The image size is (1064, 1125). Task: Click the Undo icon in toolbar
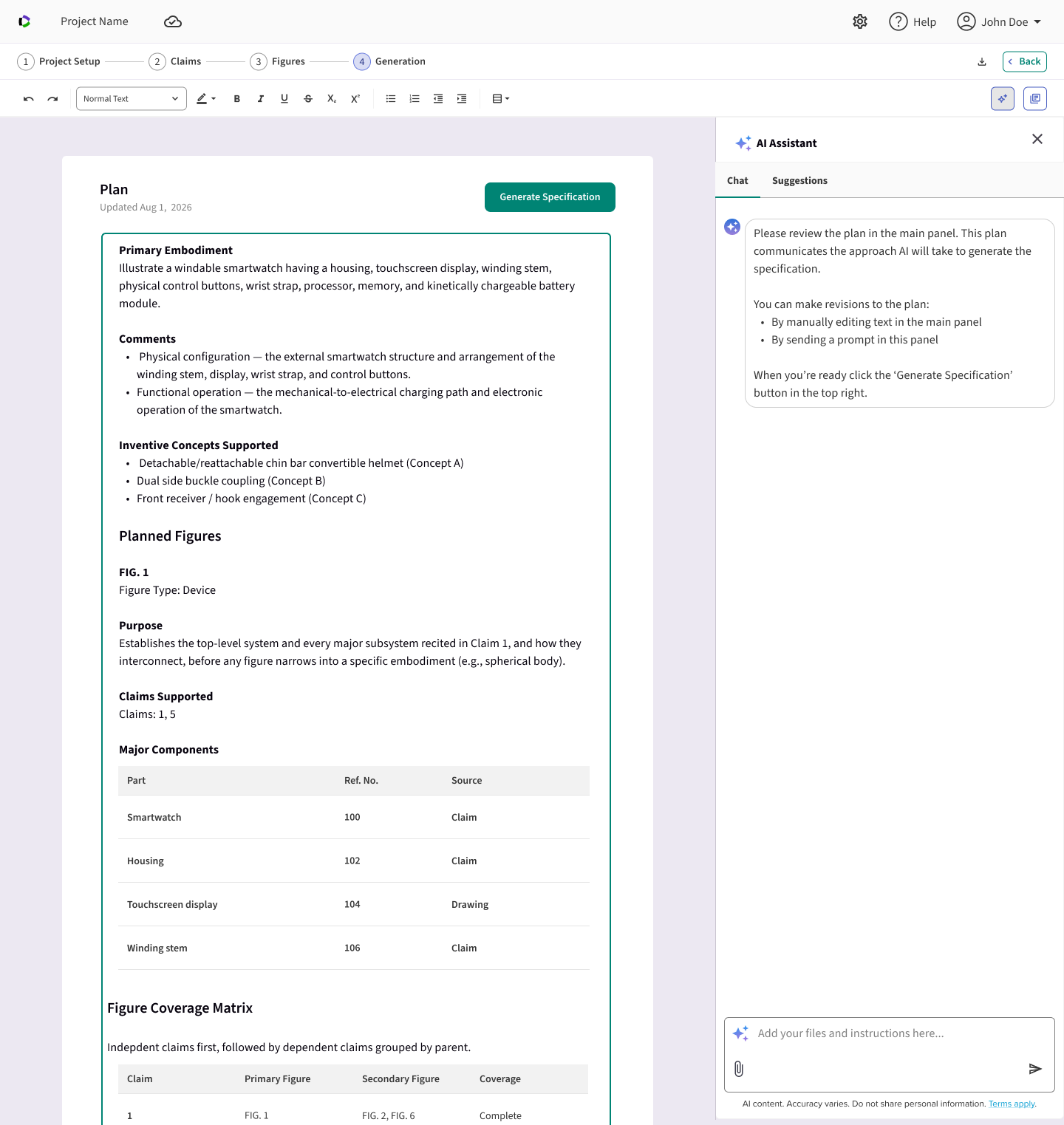(29, 99)
